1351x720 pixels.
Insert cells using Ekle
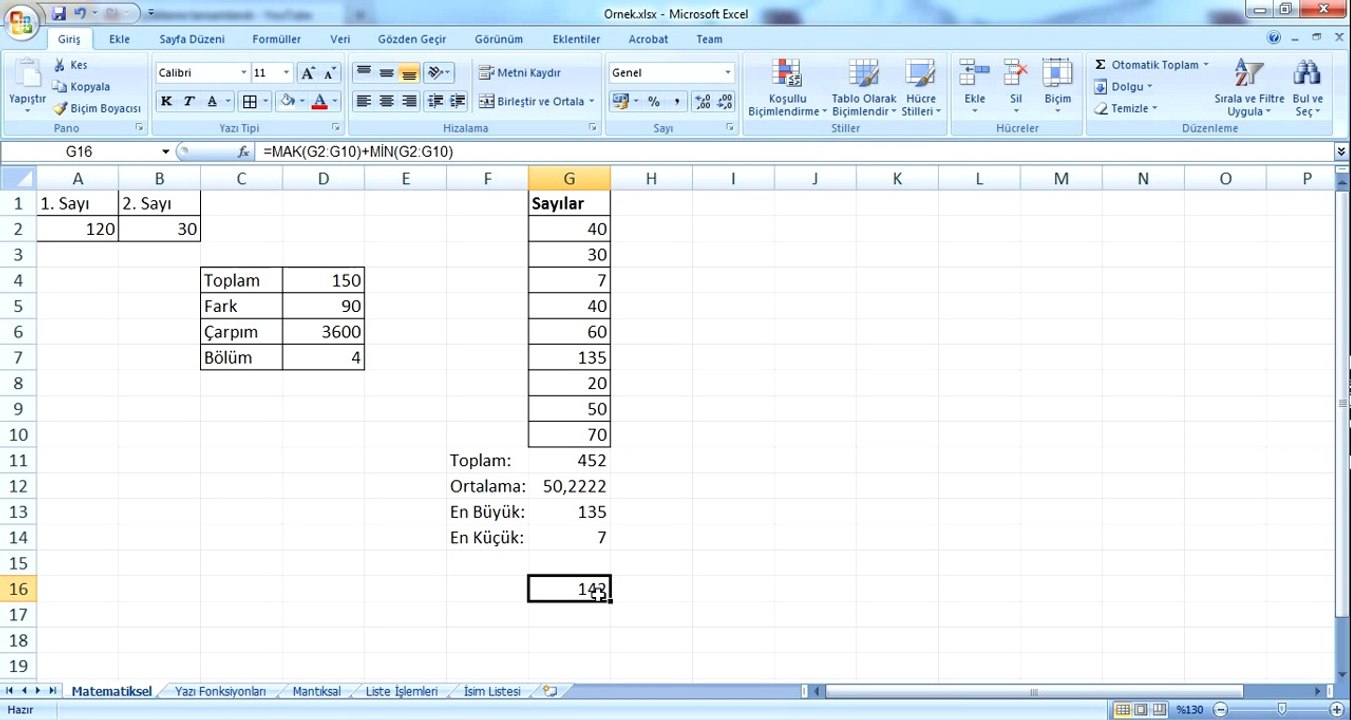point(974,87)
